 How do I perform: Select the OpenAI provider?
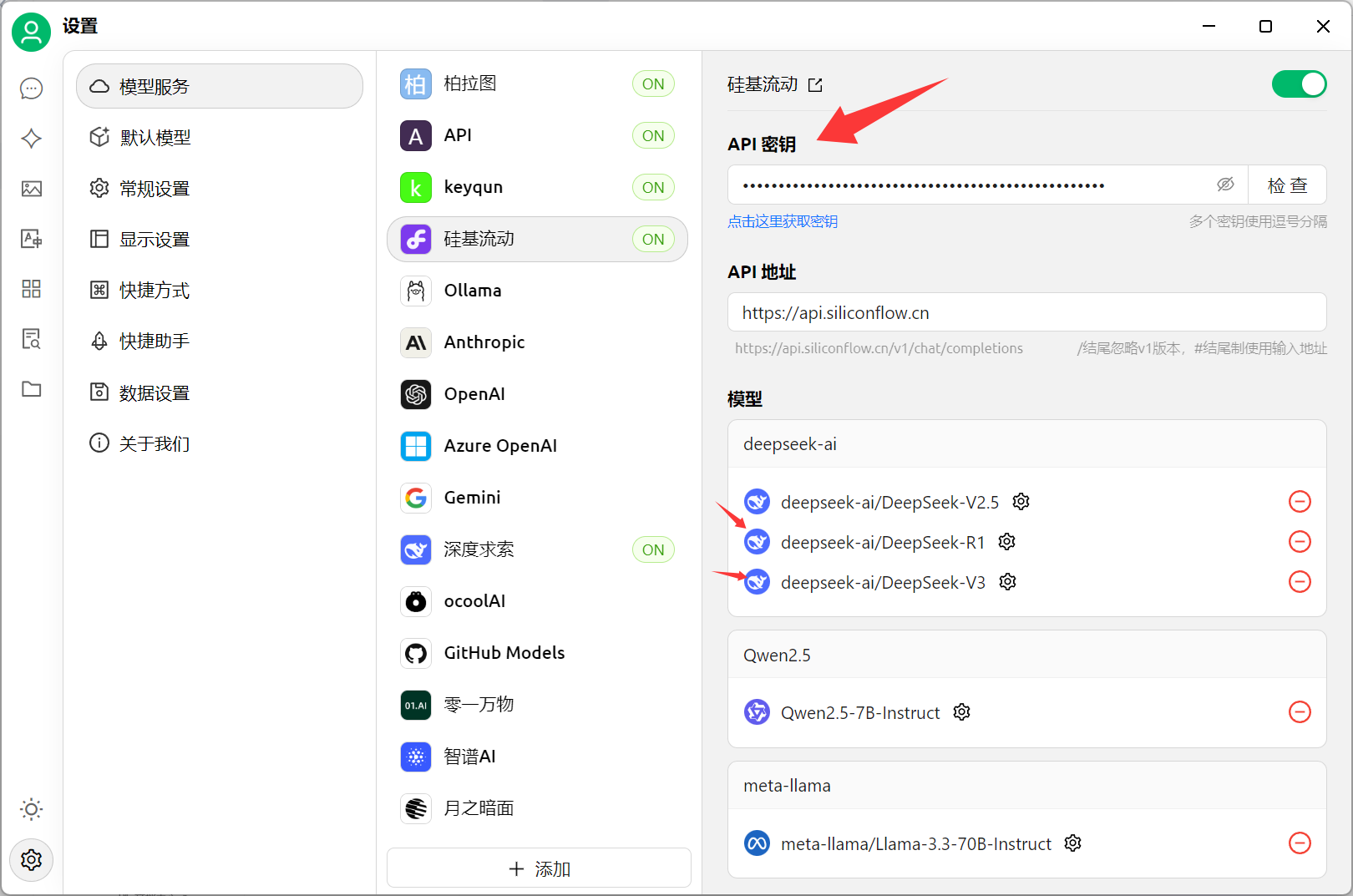537,394
